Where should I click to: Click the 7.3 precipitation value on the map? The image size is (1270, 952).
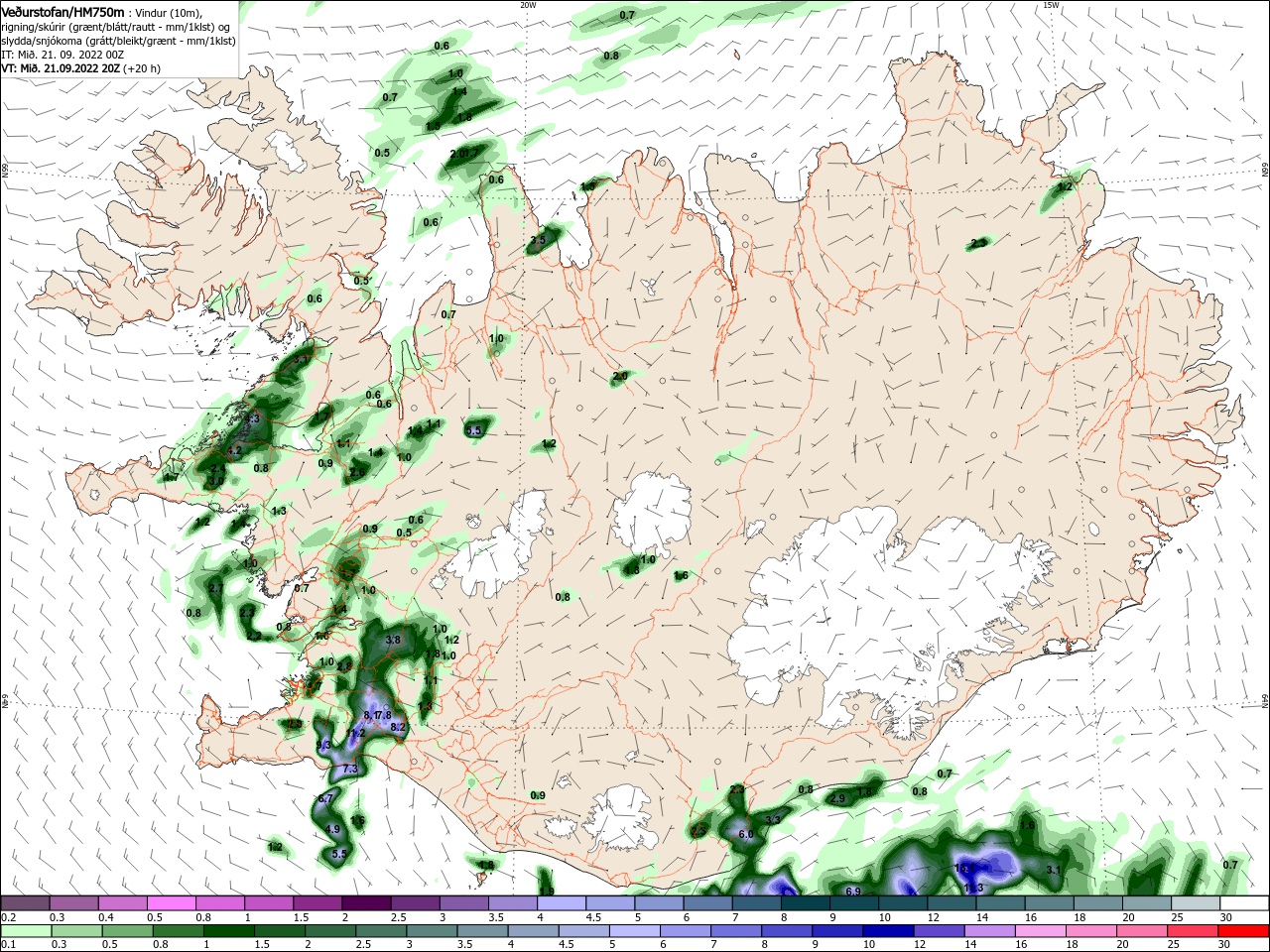tap(349, 770)
